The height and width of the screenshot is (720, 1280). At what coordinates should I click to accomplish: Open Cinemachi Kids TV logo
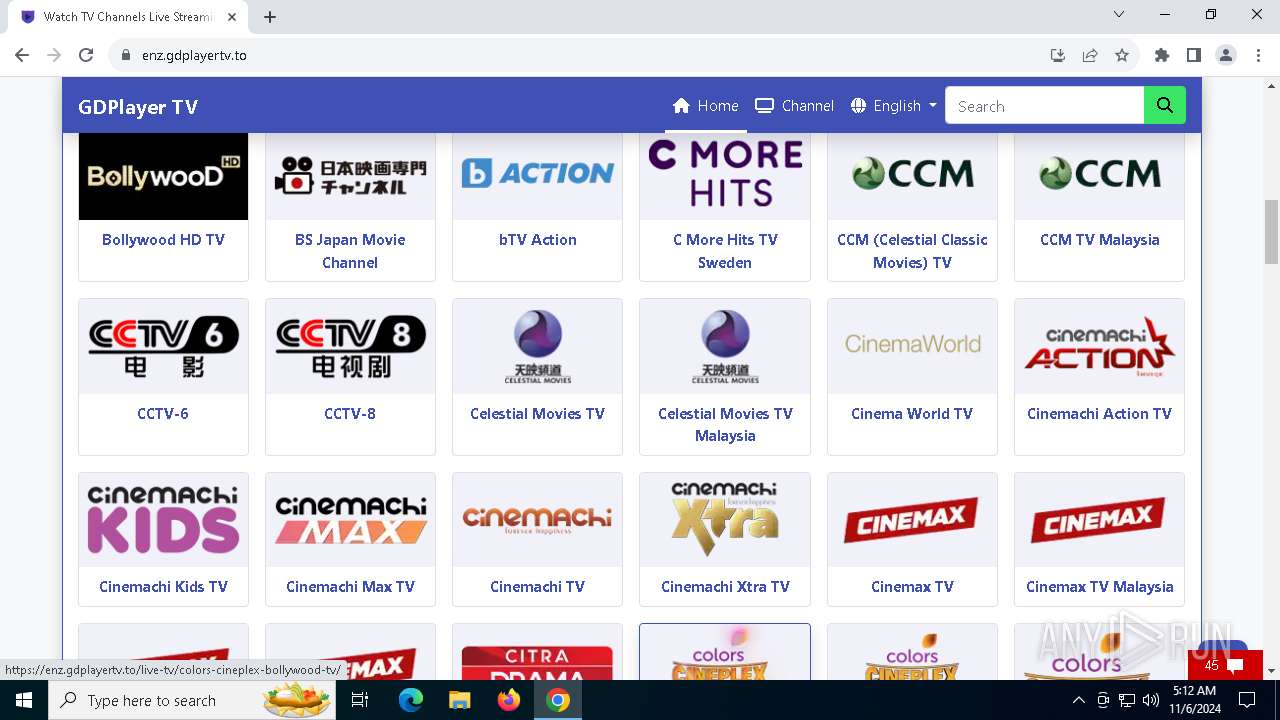tap(163, 520)
